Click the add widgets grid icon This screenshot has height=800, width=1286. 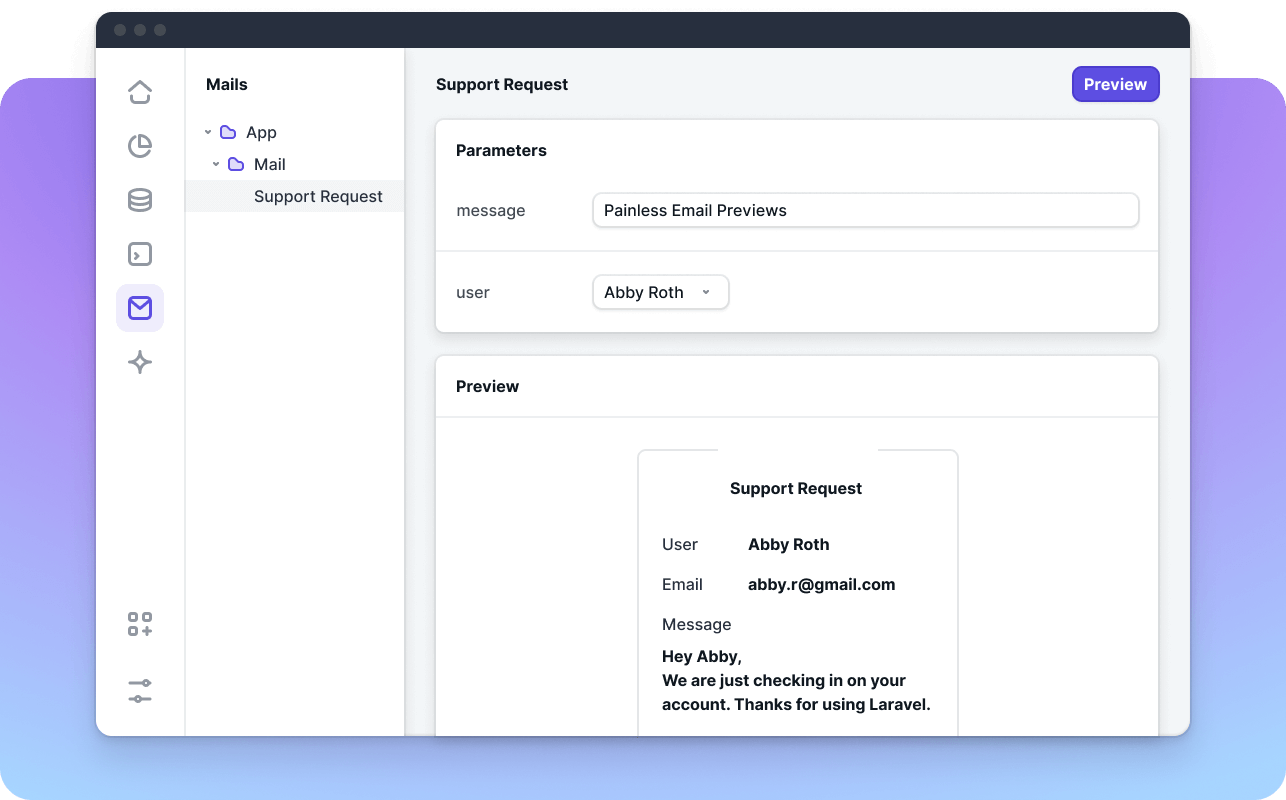[140, 623]
